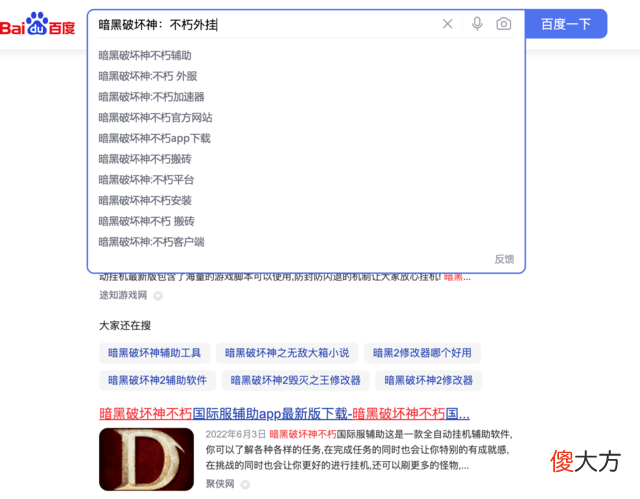The image size is (640, 499).
Task: Pick suggestion 暗黑破坏神不朽官方网站
Action: tap(156, 118)
